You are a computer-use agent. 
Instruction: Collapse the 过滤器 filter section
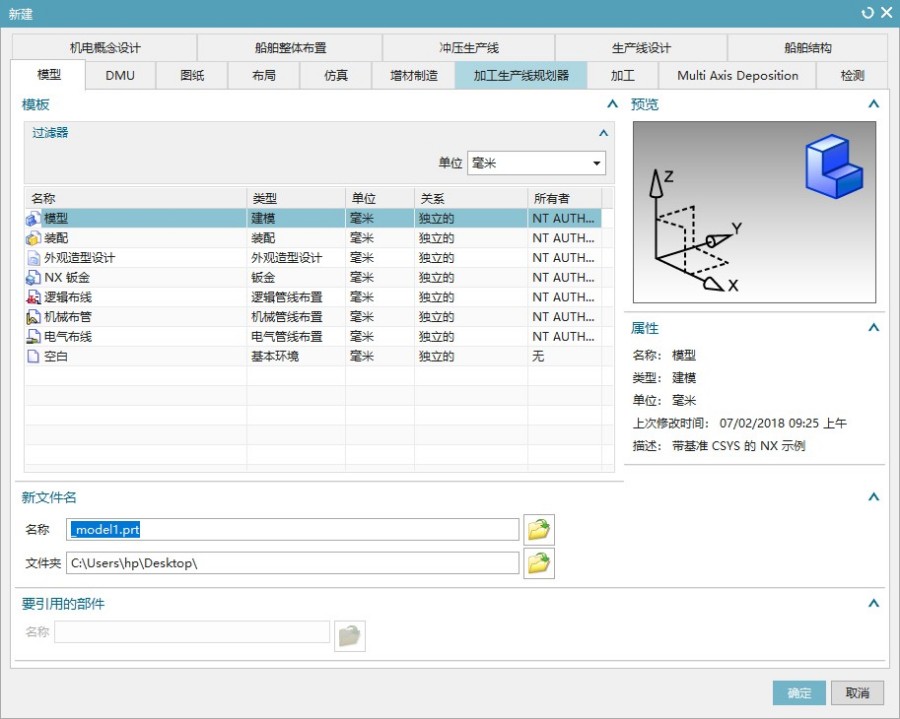pyautogui.click(x=603, y=132)
